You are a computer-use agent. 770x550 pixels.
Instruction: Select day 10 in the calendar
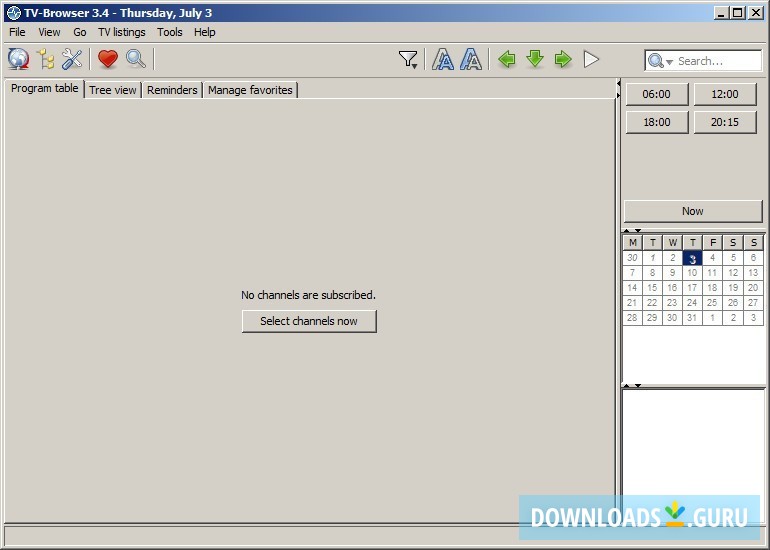692,273
